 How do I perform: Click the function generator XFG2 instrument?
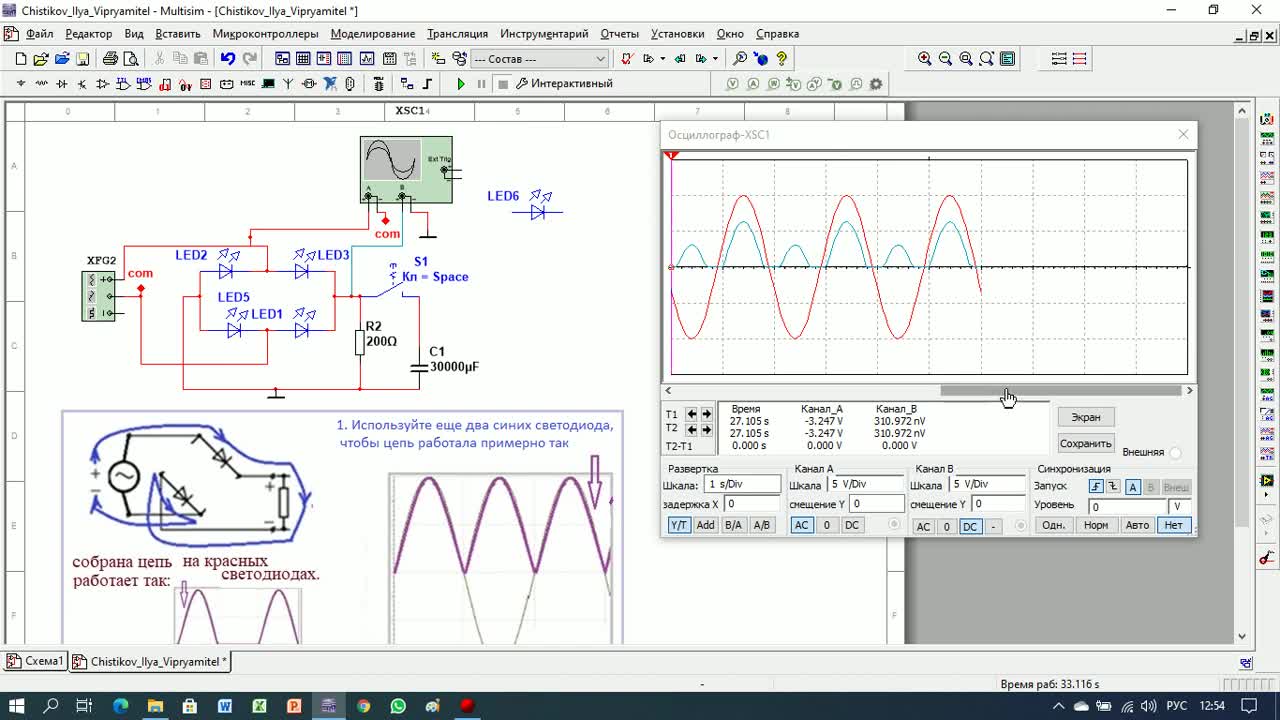[99, 296]
